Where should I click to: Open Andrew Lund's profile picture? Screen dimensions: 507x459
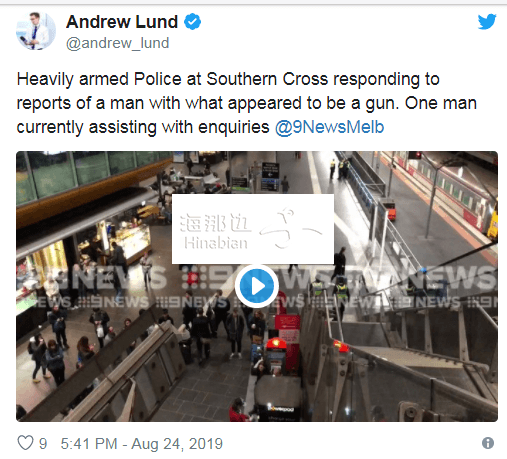[x=36, y=31]
